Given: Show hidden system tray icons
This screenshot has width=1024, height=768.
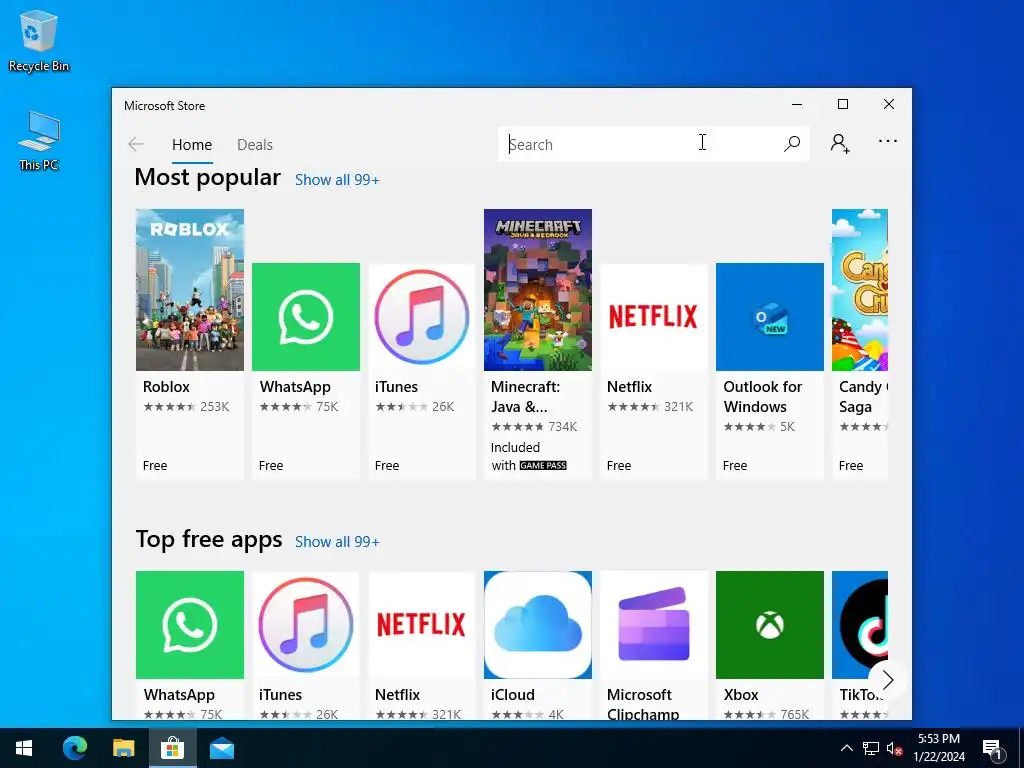Looking at the screenshot, I should pyautogui.click(x=846, y=748).
